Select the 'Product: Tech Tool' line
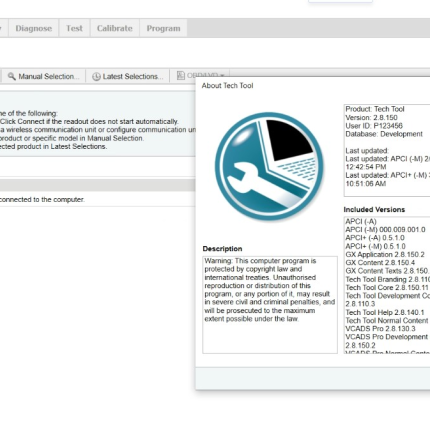Screen dimensions: 430x430 click(375, 109)
